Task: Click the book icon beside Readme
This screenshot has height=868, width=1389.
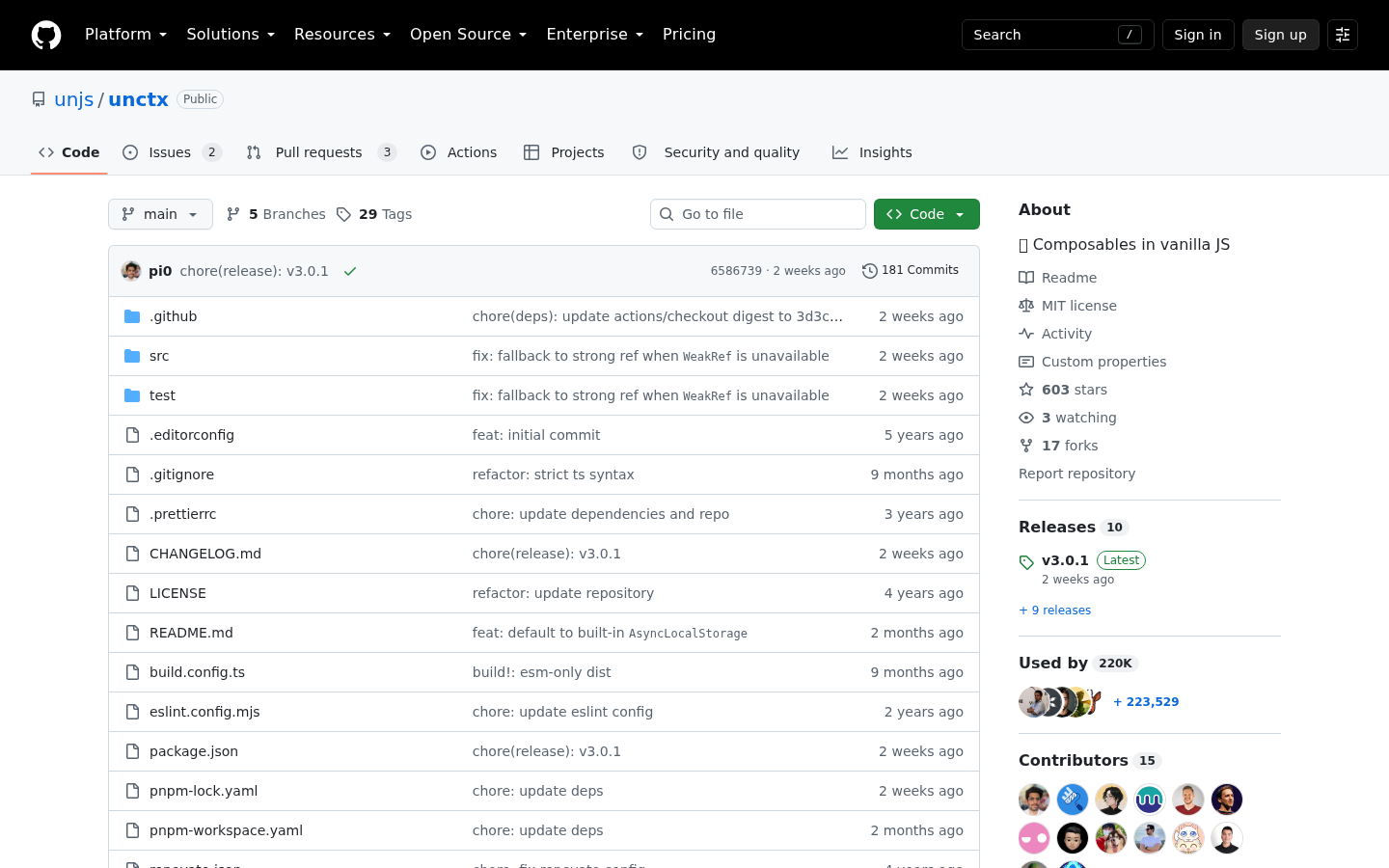Action: pos(1026,278)
